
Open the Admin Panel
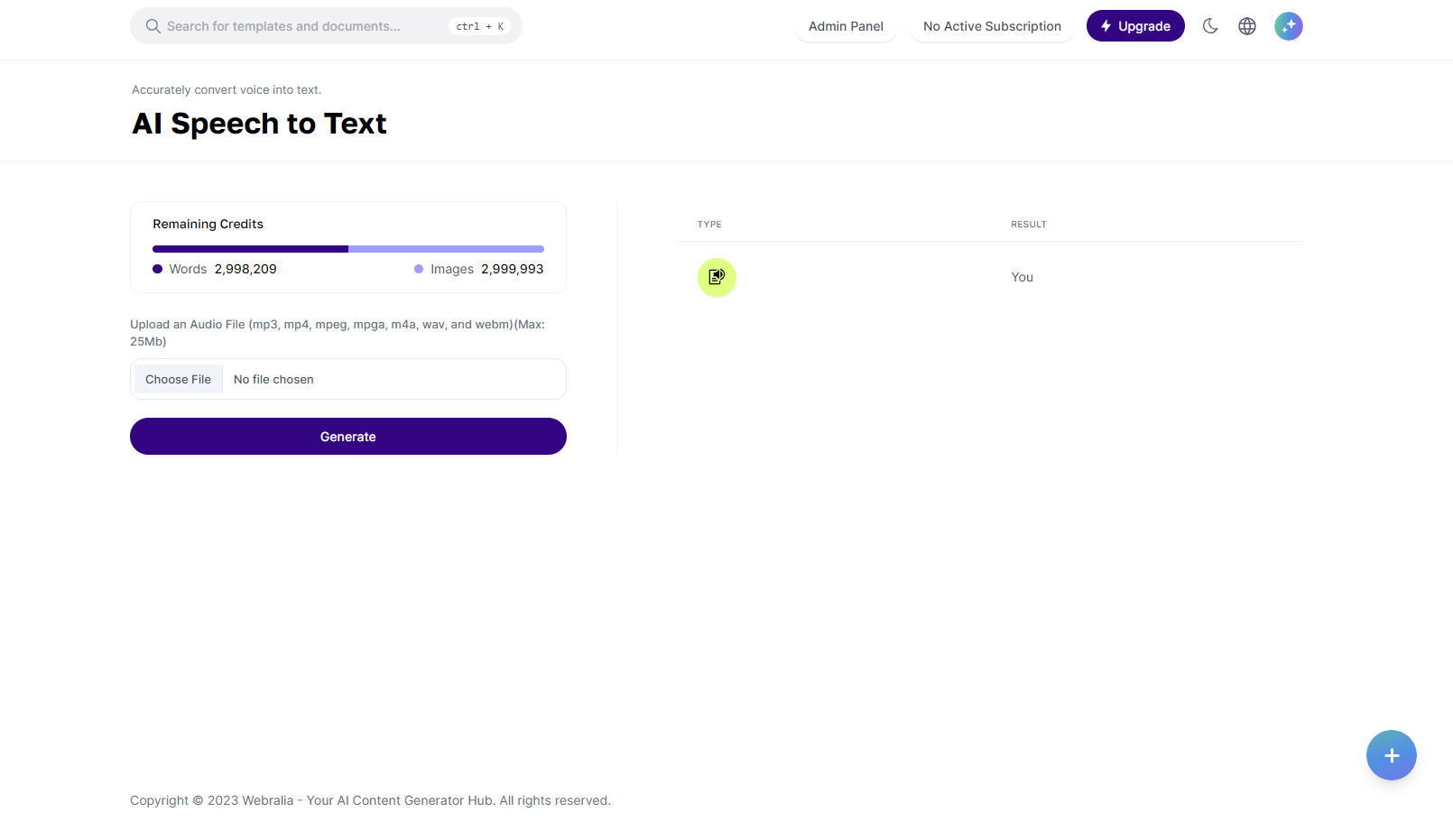pyautogui.click(x=846, y=26)
